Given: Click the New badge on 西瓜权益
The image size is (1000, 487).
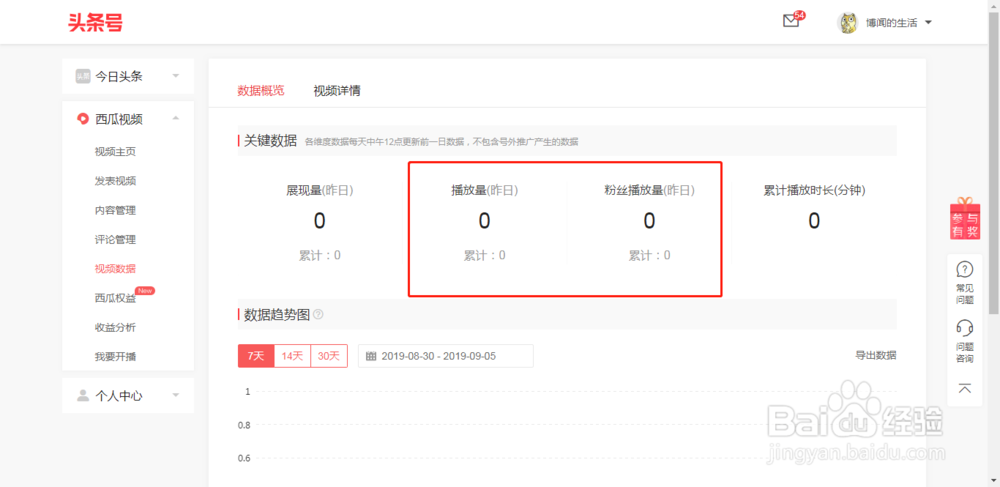Looking at the screenshot, I should pos(145,291).
